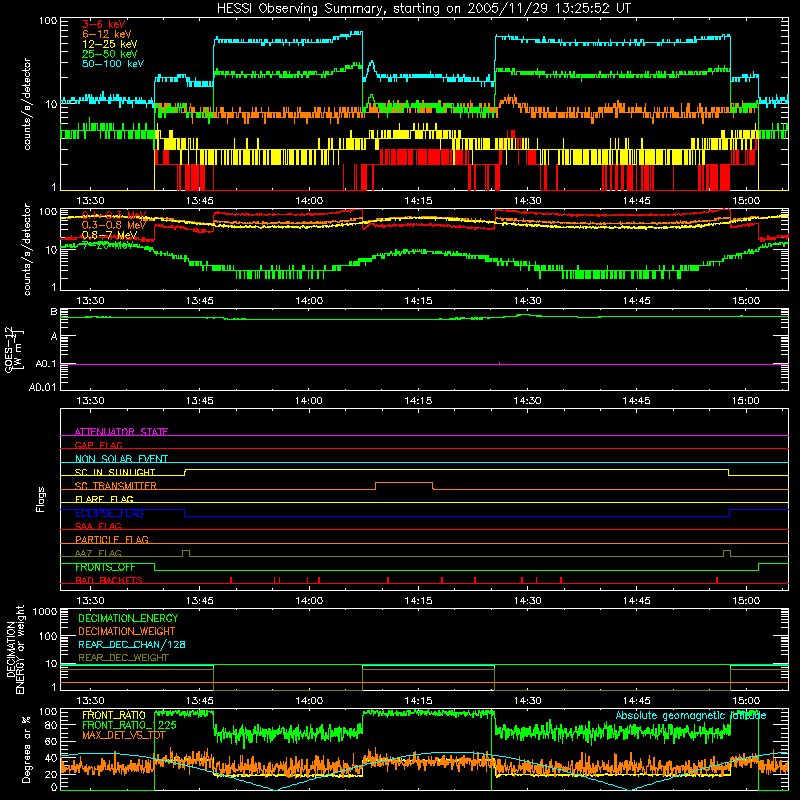This screenshot has width=800, height=800.
Task: Click the ATTENUATOR_STATE flag label
Action: coord(121,432)
